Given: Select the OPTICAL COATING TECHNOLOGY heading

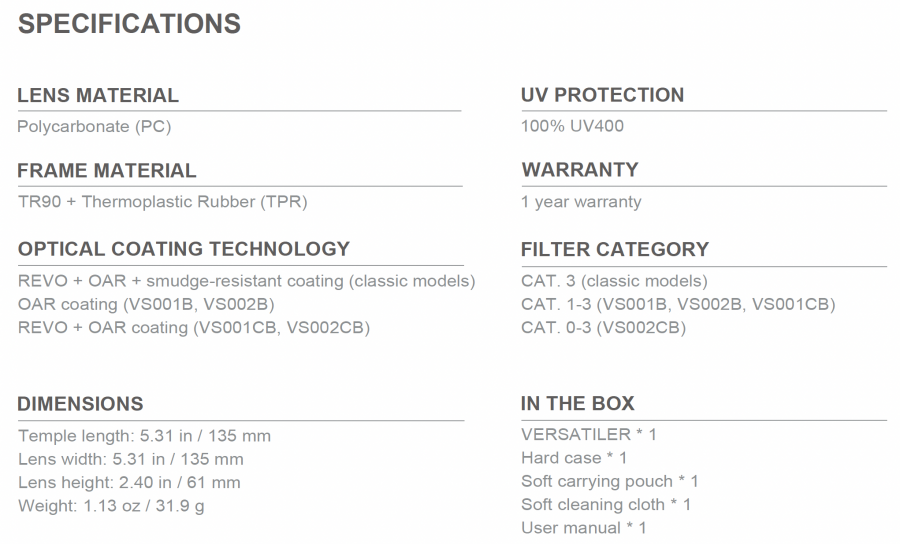Looking at the screenshot, I should (x=184, y=249).
